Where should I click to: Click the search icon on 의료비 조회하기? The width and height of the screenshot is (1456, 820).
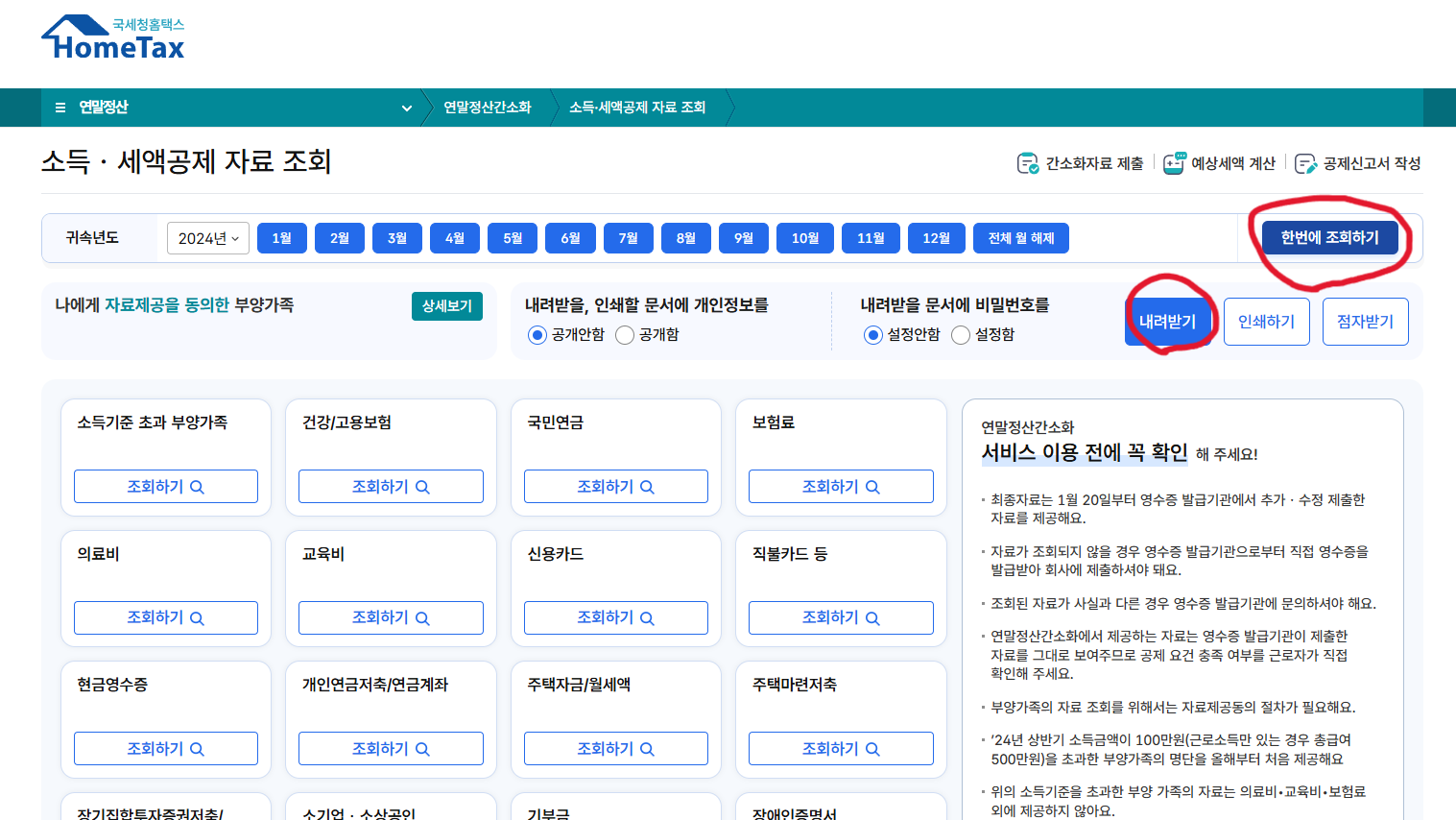coord(197,617)
